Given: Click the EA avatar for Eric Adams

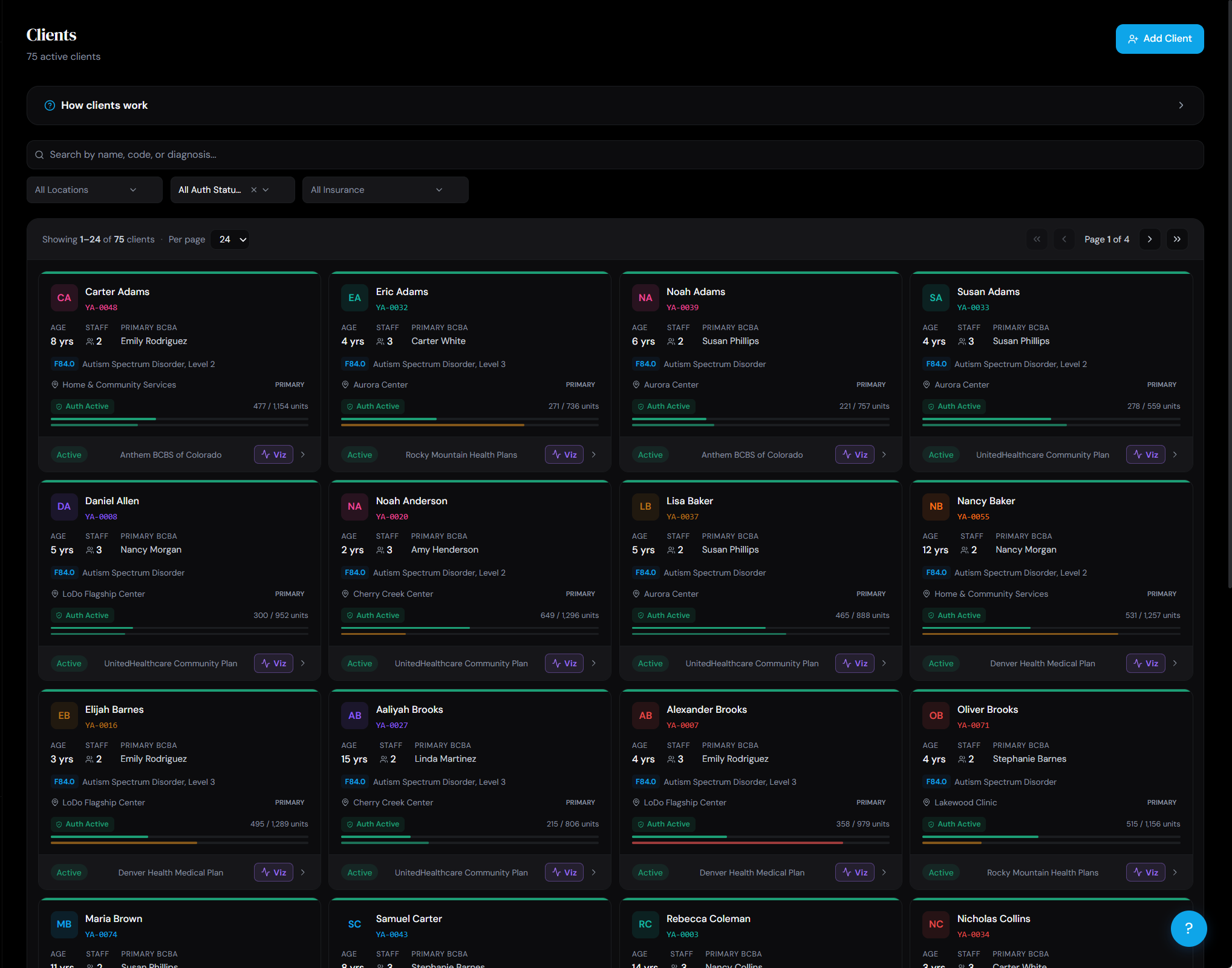Looking at the screenshot, I should click(354, 298).
